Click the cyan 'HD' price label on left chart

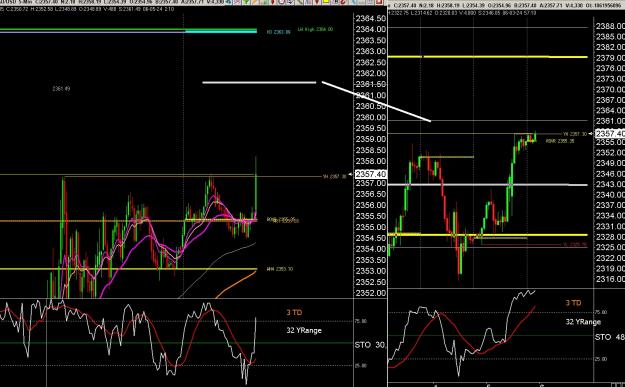(278, 32)
